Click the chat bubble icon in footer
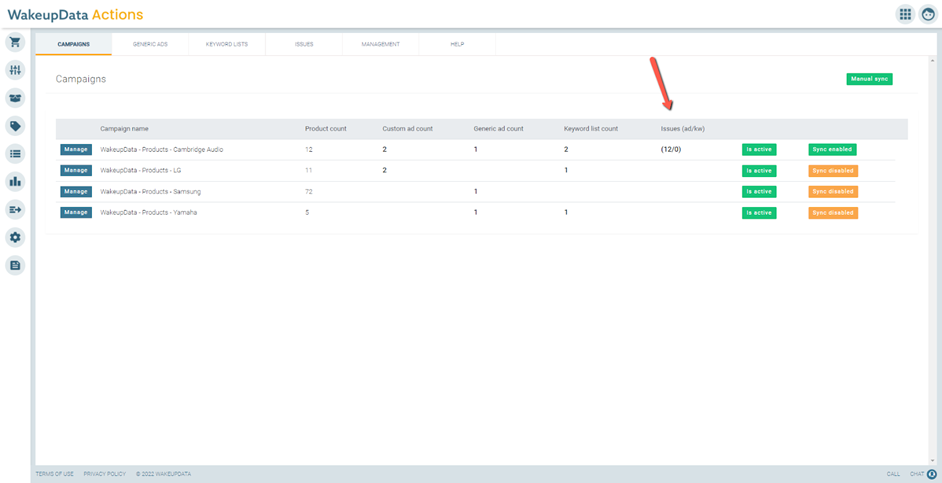942x483 pixels. coord(932,474)
